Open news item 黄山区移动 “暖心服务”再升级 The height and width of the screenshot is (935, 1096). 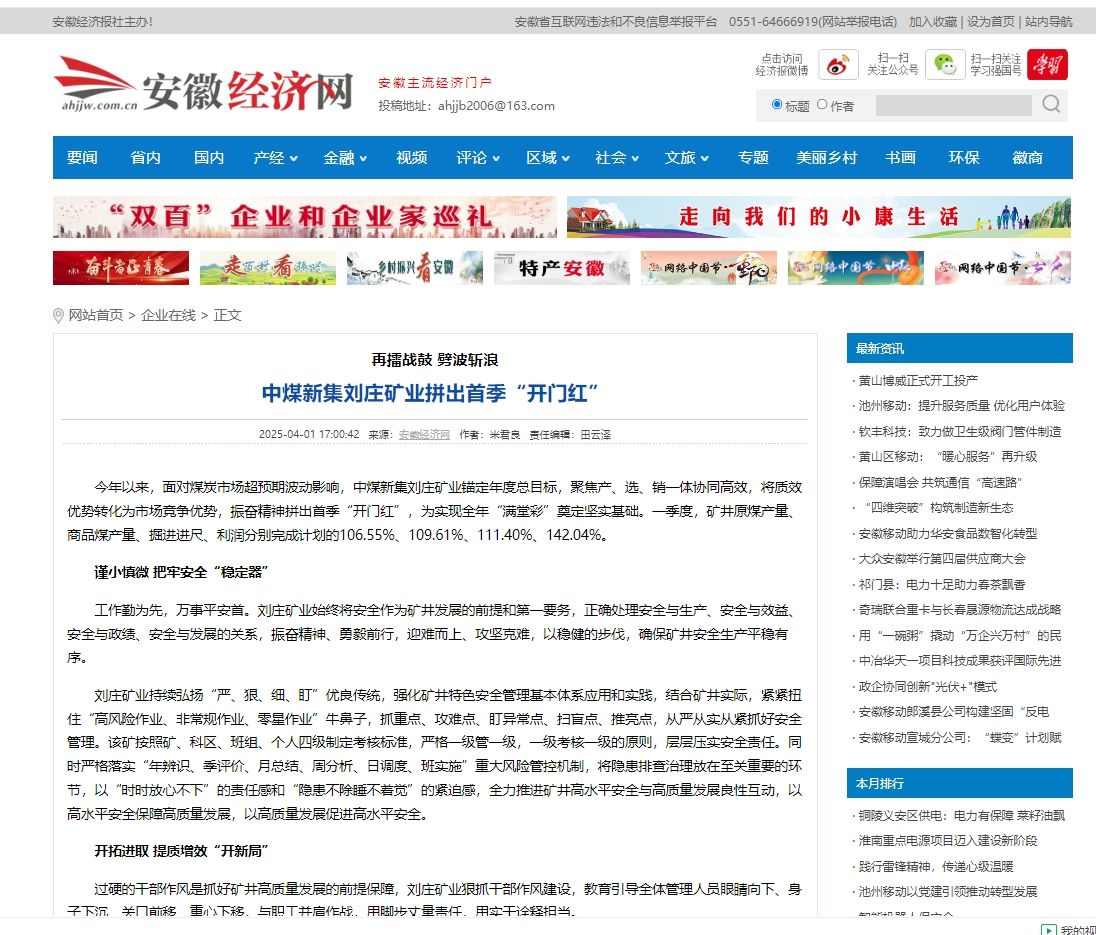point(948,457)
